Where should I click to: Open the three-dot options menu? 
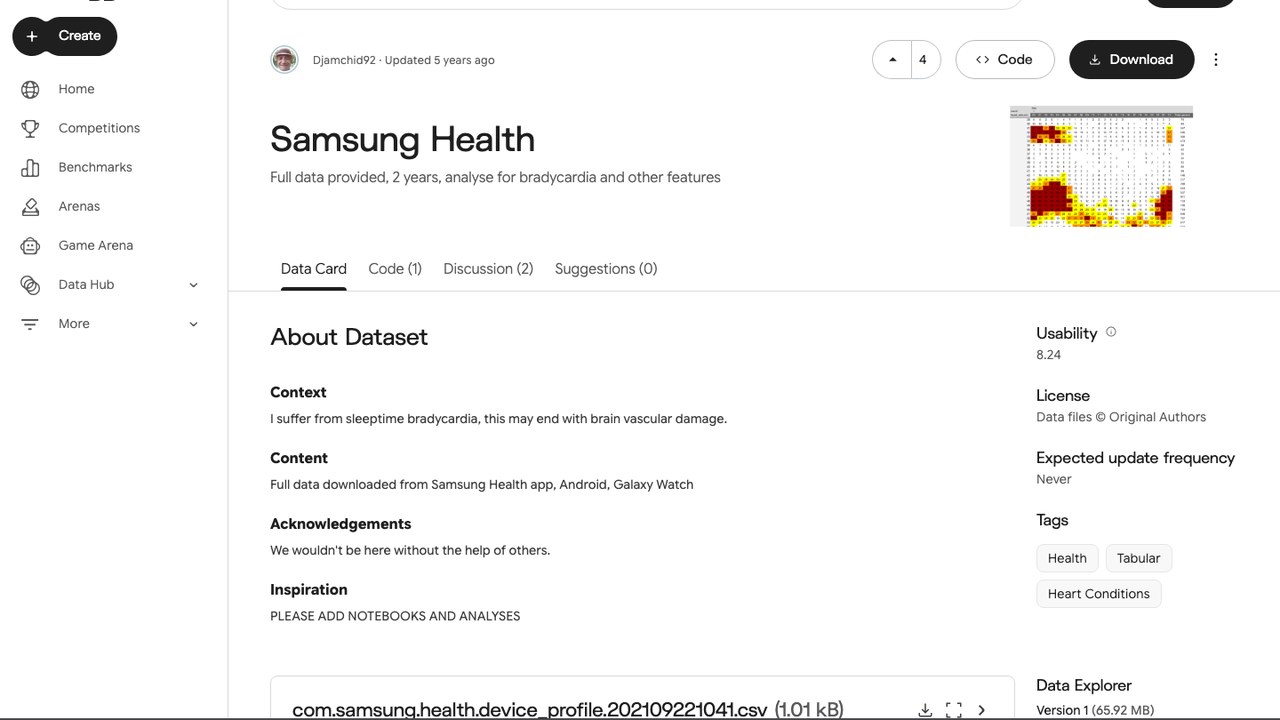[1216, 60]
